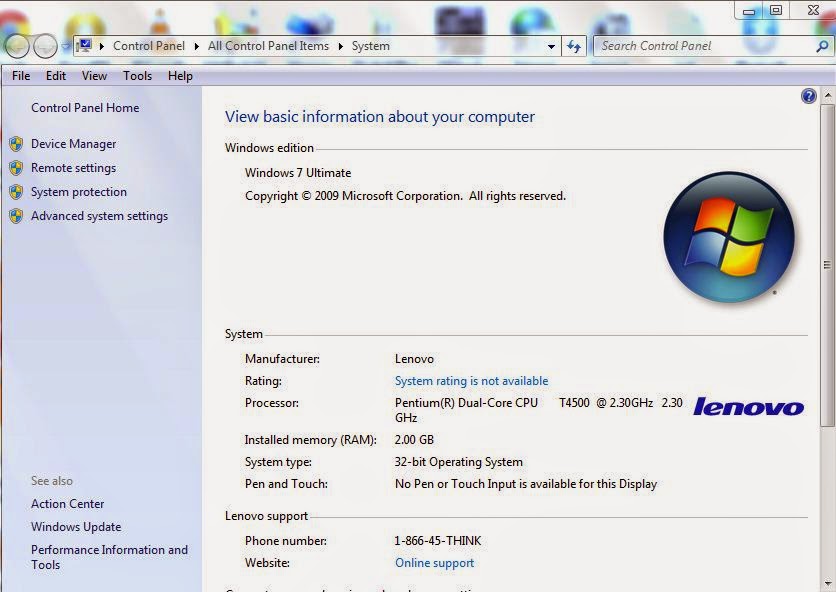Open Action Center link

(68, 503)
